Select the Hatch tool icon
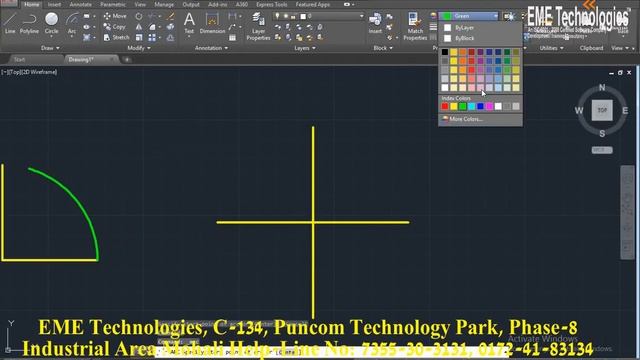The image size is (640, 360). [x=87, y=37]
